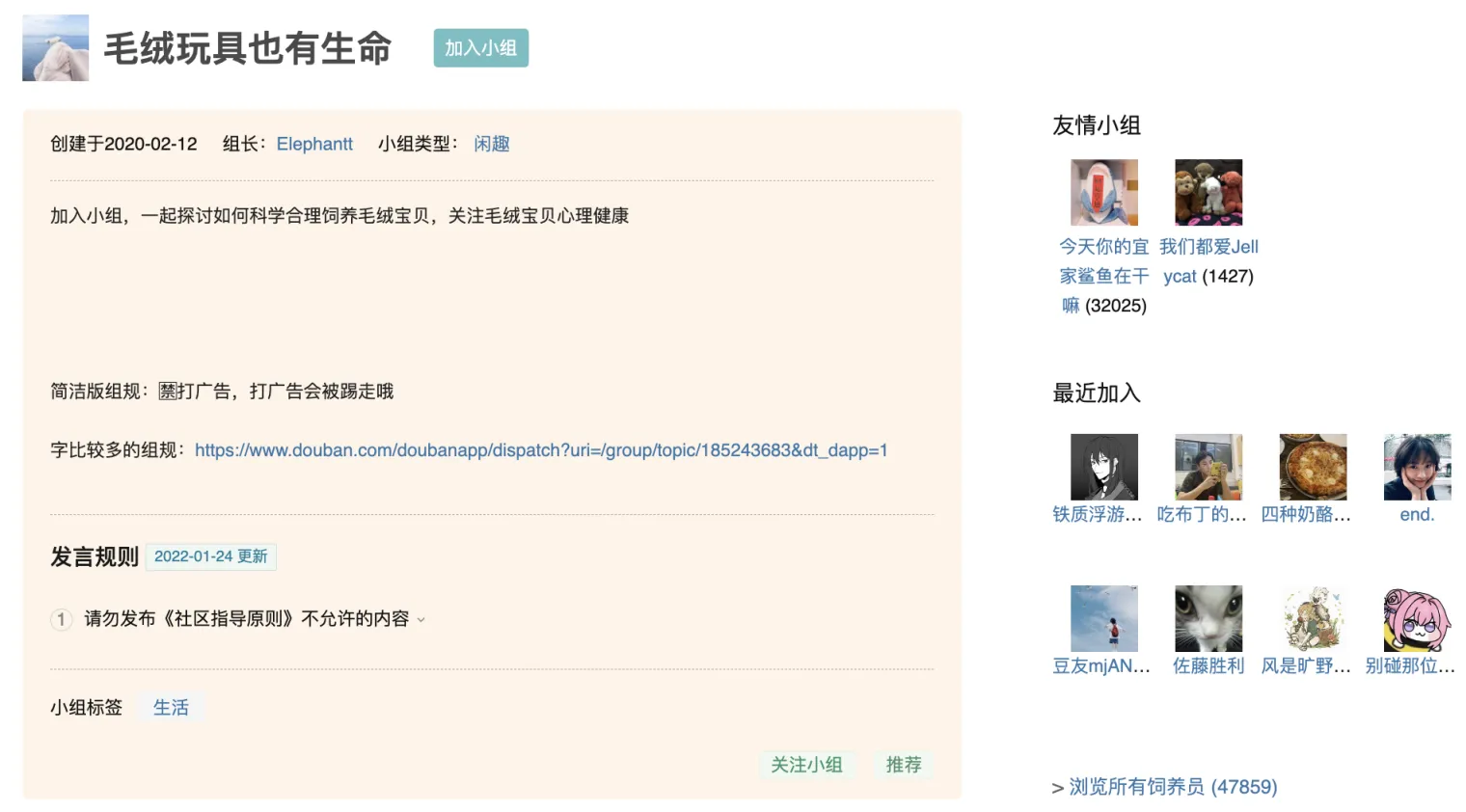The height and width of the screenshot is (812, 1466).
Task: Open end. member avatar
Action: [x=1417, y=467]
